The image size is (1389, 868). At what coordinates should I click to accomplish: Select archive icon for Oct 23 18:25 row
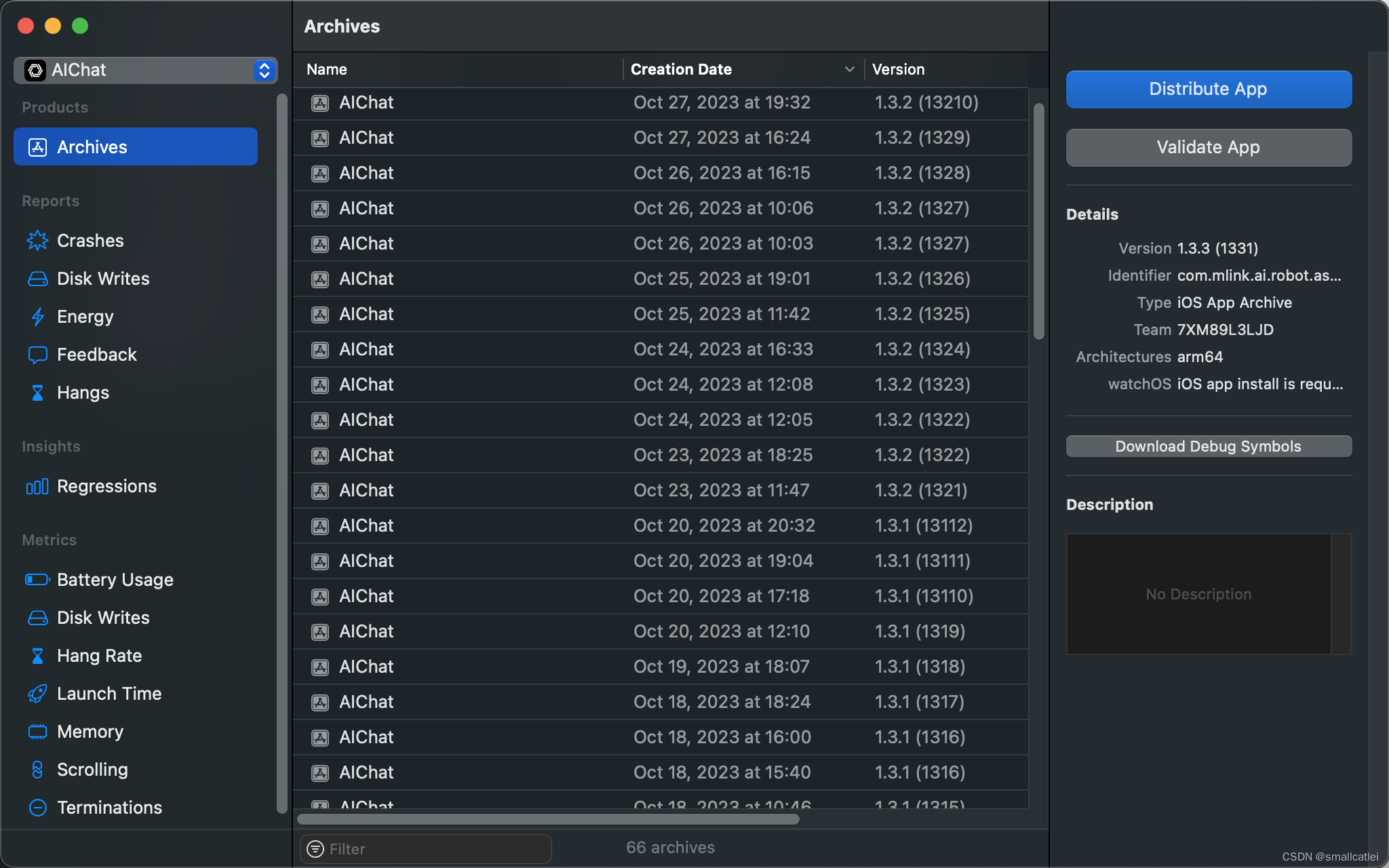point(320,456)
